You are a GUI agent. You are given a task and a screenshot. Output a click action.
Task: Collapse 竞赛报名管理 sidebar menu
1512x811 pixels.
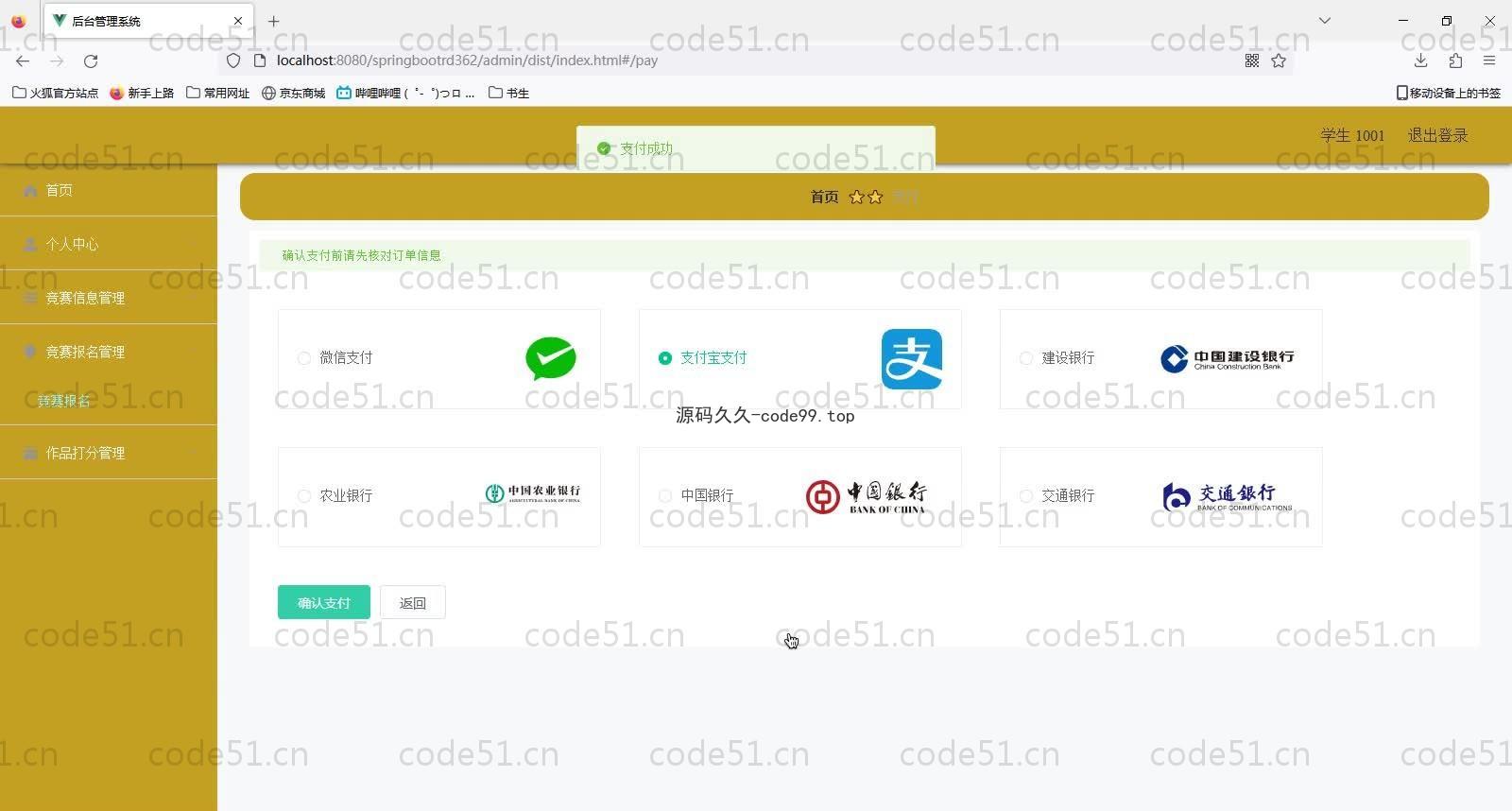tap(109, 352)
